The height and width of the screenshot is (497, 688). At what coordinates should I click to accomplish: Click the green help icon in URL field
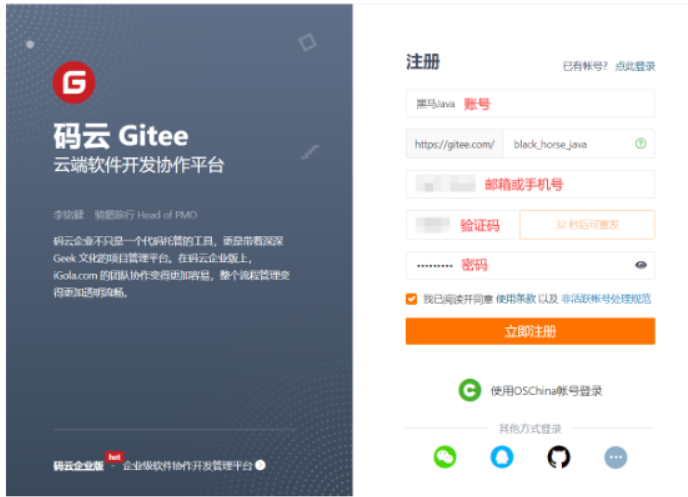coord(641,143)
